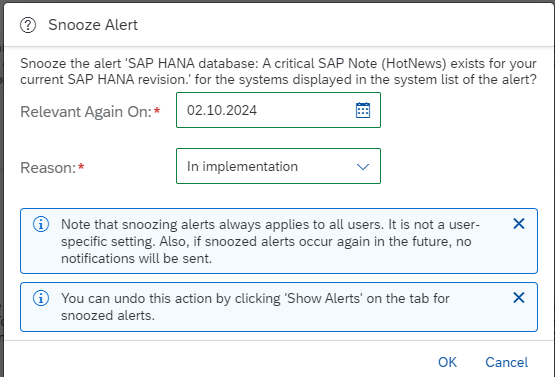
Task: Expand the Reason dropdown chevron arrow
Action: point(363,166)
